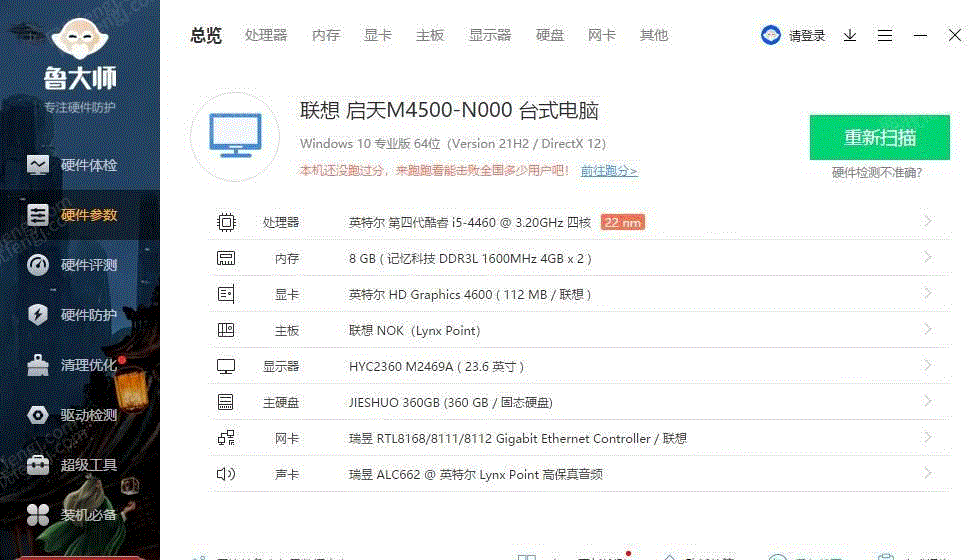
Task: Click the 显卡 row icon
Action: click(x=226, y=294)
